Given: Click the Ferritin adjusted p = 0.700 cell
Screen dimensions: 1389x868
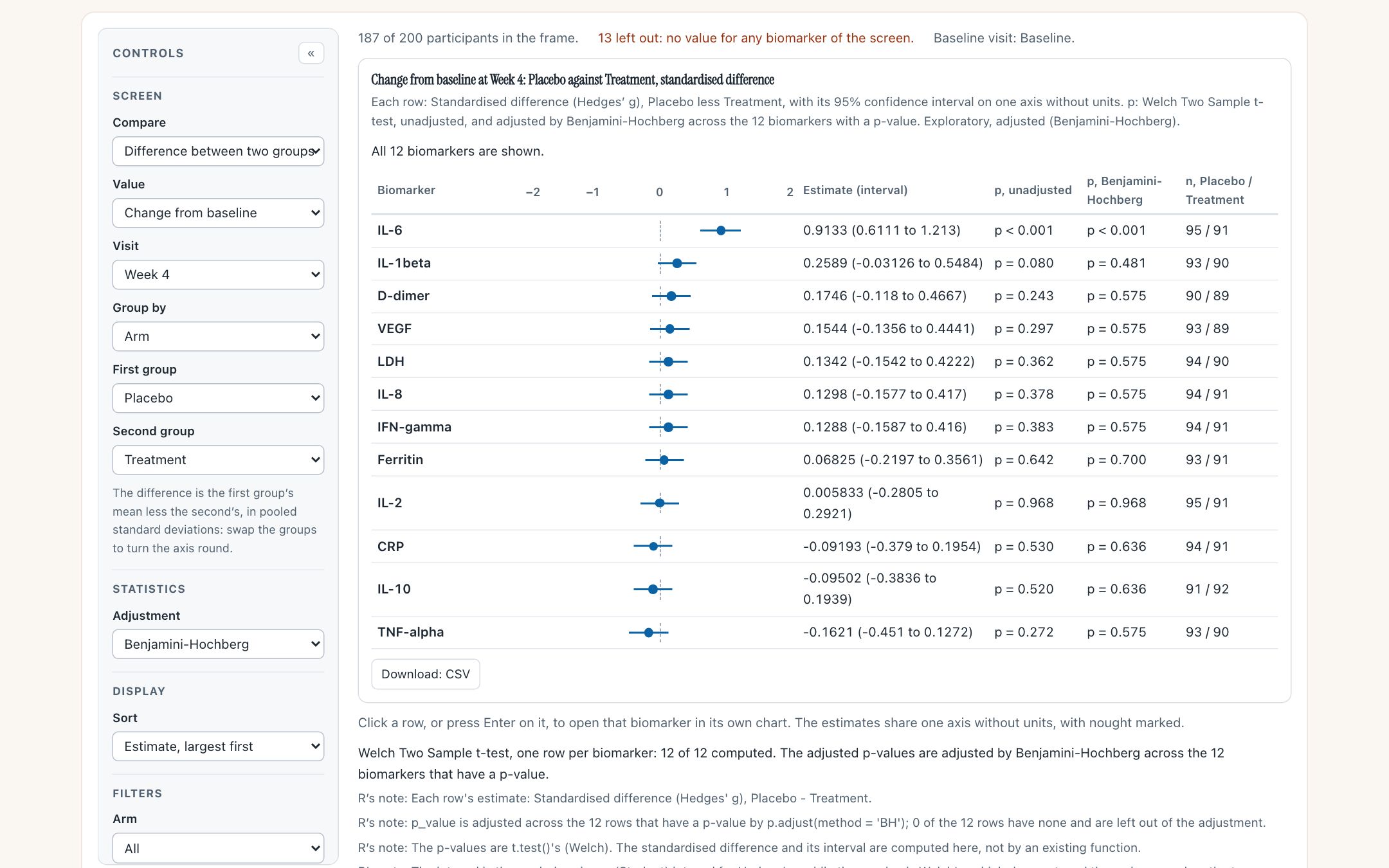Looking at the screenshot, I should pyautogui.click(x=1116, y=460).
